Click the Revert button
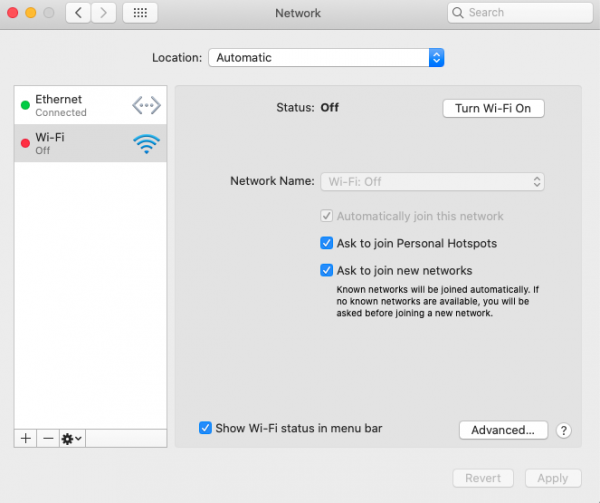The image size is (600, 503). 483,478
